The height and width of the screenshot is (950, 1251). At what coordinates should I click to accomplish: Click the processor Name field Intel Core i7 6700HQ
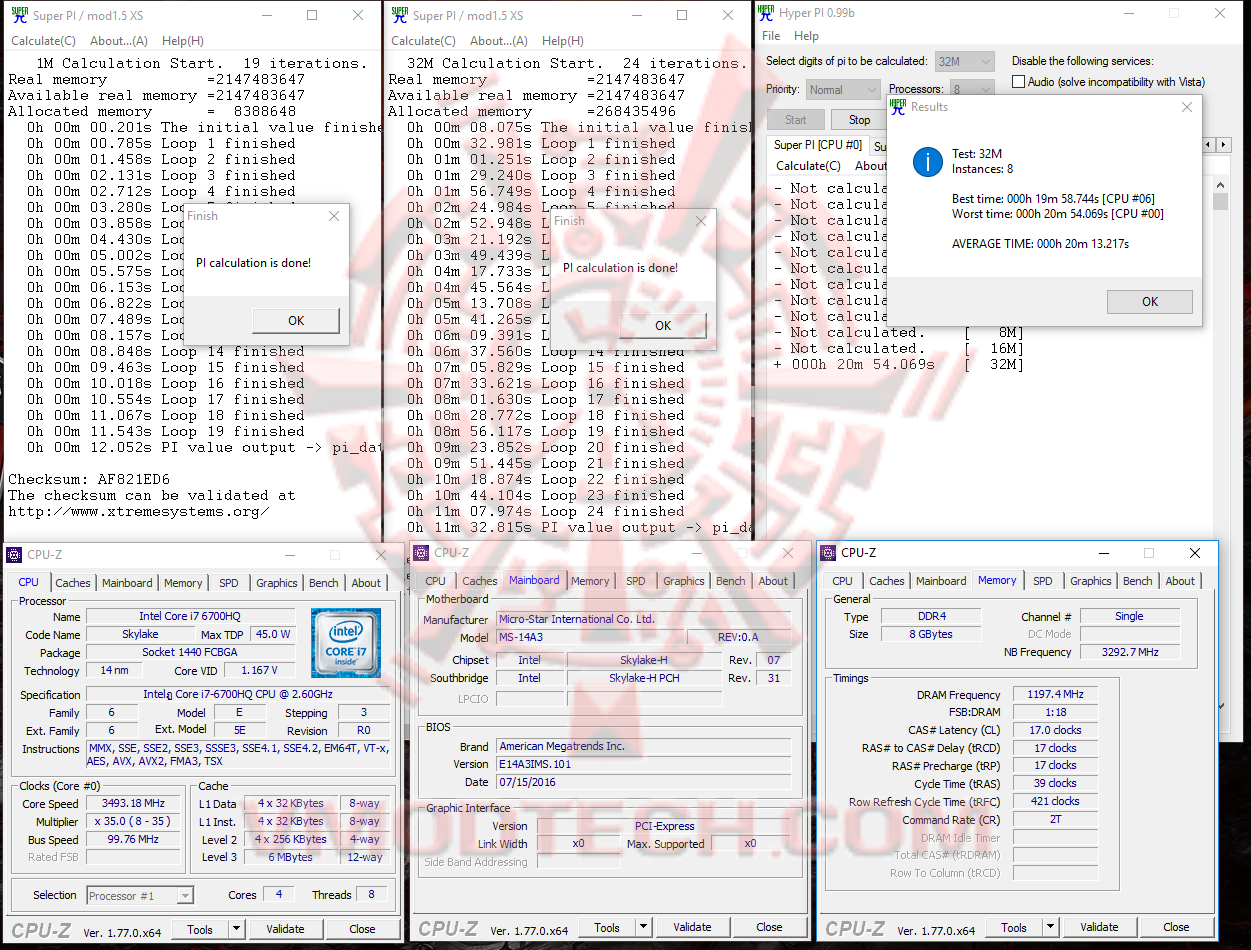tap(190, 617)
